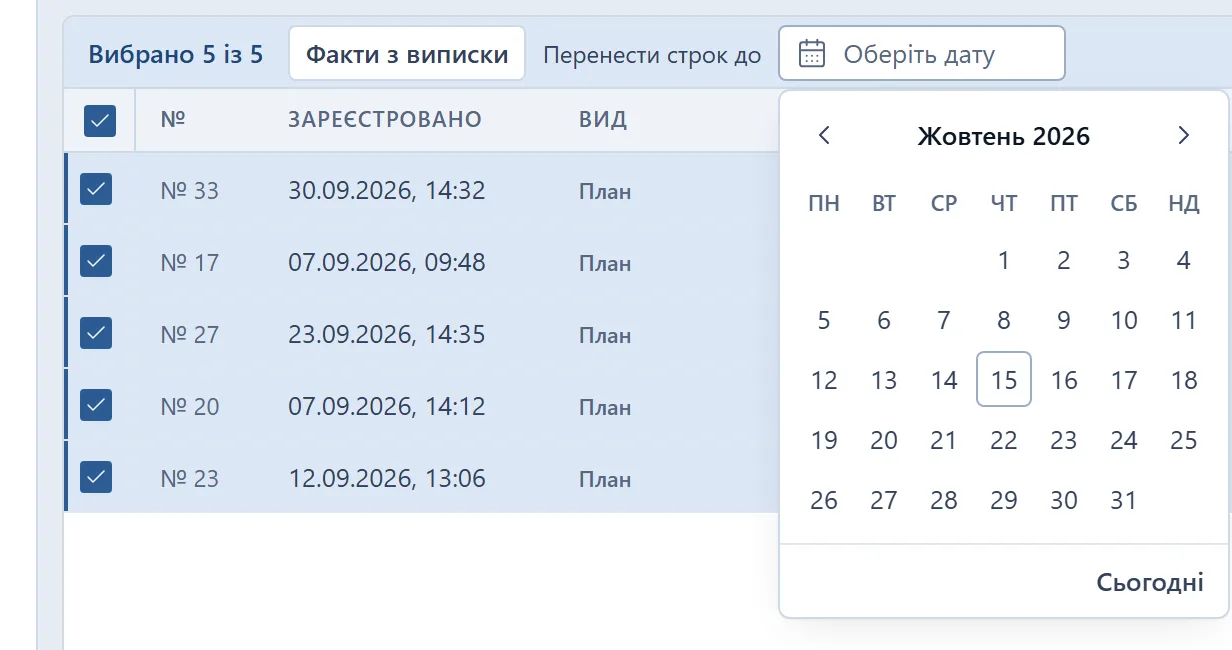The height and width of the screenshot is (650, 1232).
Task: Choose day 12 in the calendar
Action: (824, 380)
